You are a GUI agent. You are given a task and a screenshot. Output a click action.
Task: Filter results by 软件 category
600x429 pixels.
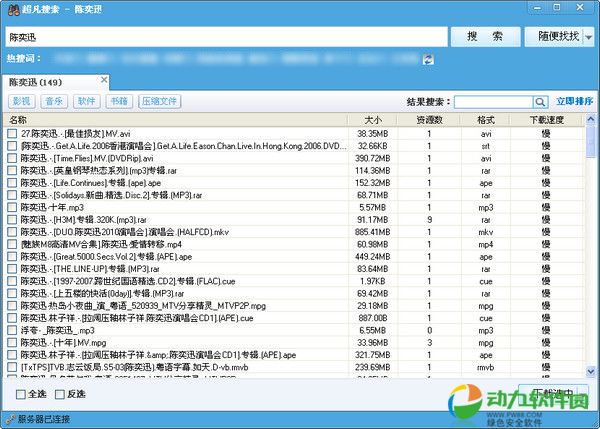[x=86, y=102]
